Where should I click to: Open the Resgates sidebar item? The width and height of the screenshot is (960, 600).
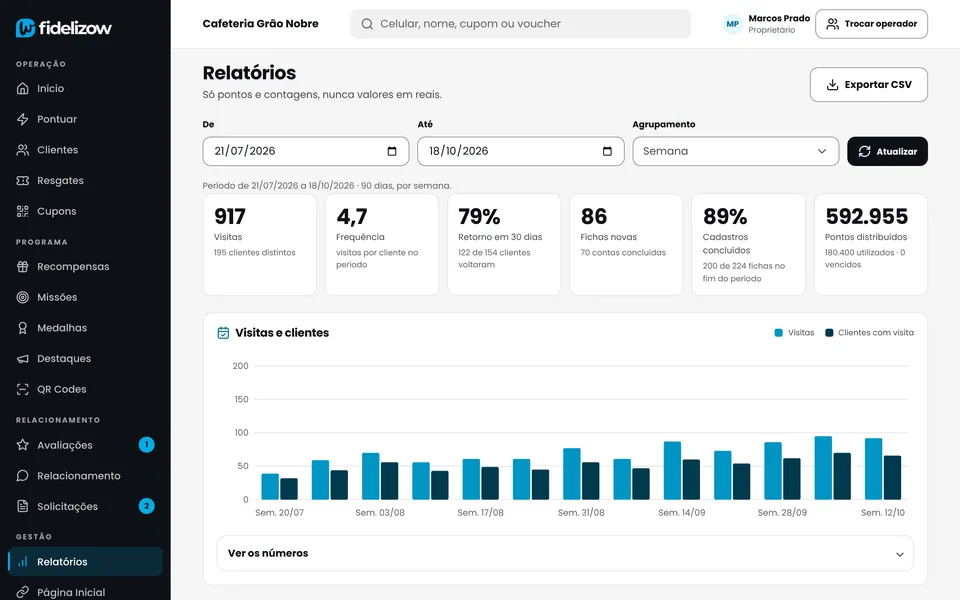click(x=85, y=180)
